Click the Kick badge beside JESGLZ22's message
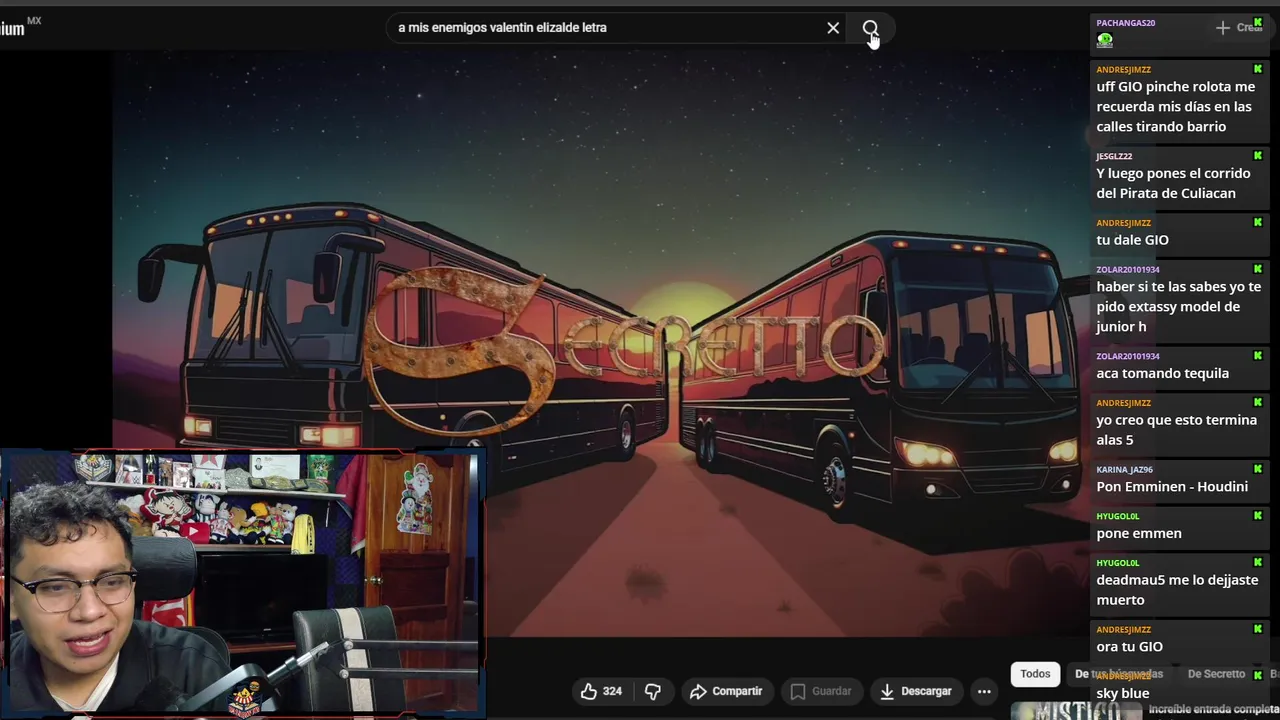The image size is (1280, 720). [1258, 156]
